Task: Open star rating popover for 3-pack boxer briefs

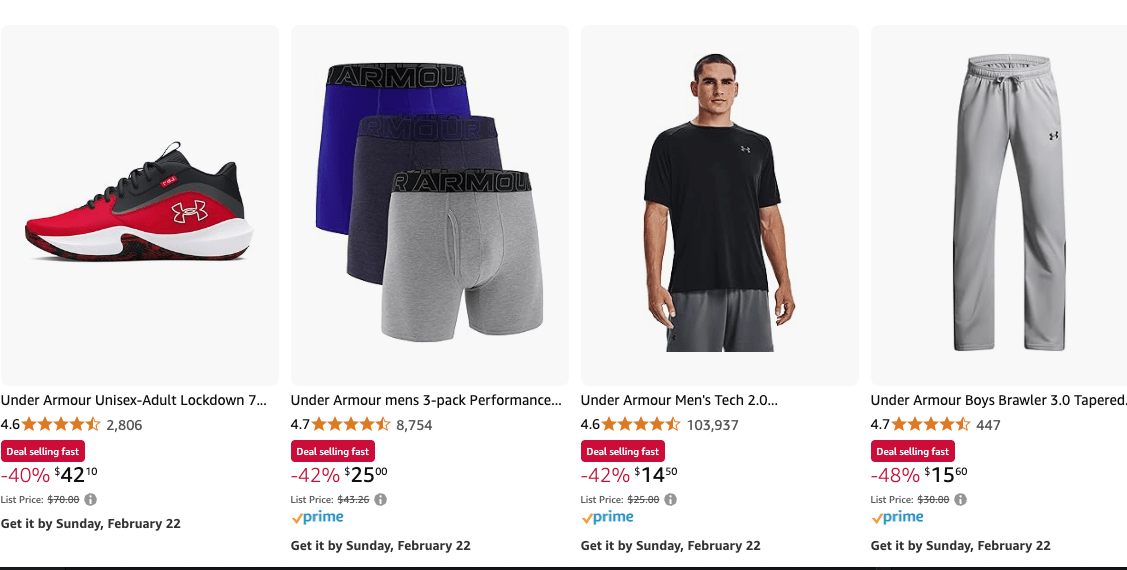Action: pyautogui.click(x=351, y=424)
